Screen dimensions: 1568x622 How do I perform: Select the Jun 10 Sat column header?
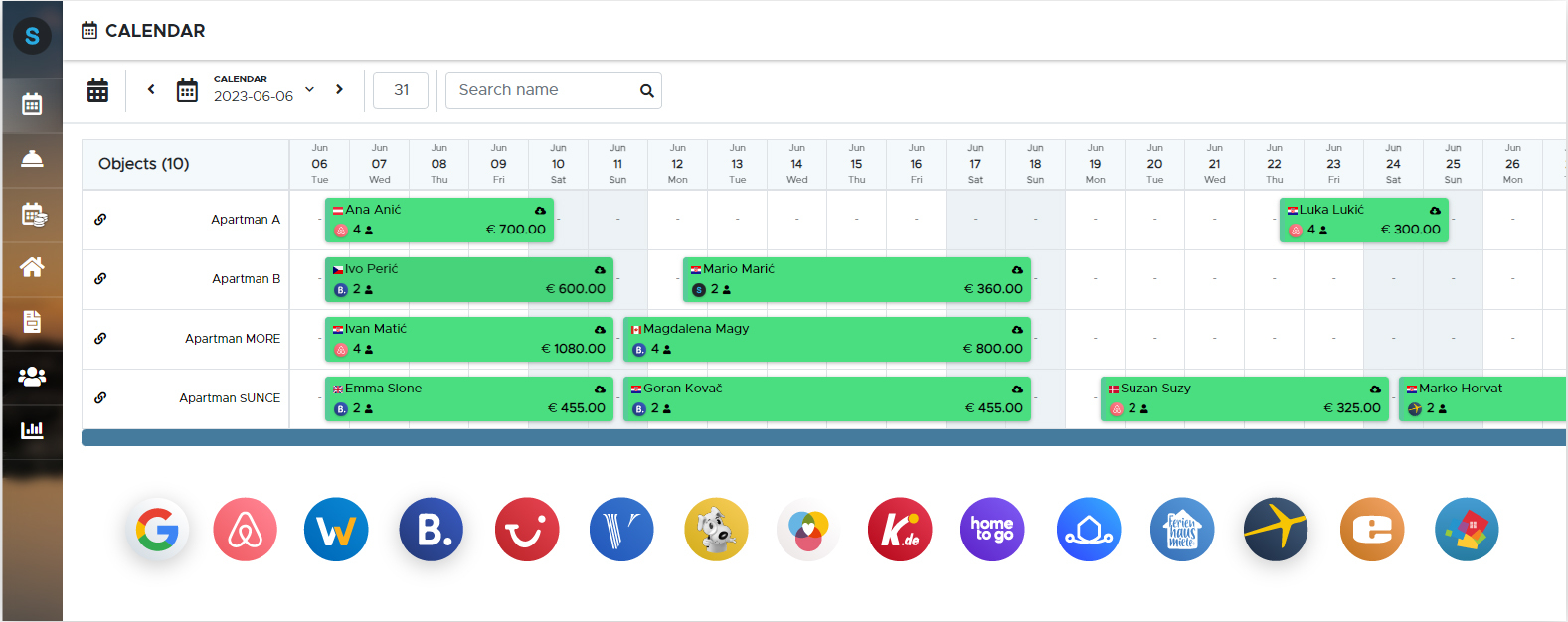click(x=558, y=164)
